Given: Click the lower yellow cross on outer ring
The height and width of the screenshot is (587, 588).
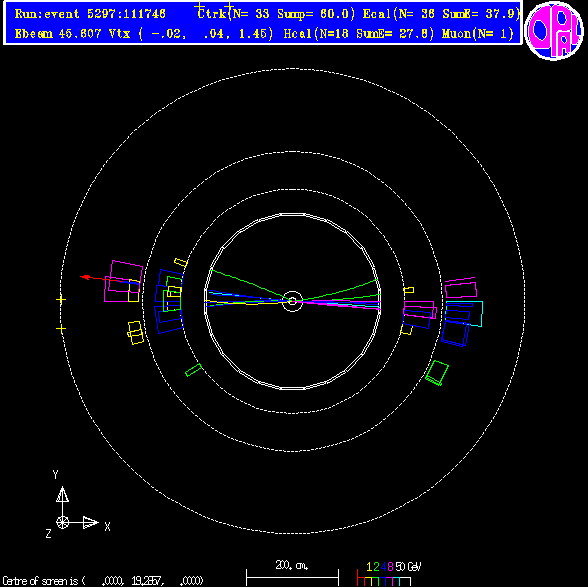Looking at the screenshot, I should (61, 329).
